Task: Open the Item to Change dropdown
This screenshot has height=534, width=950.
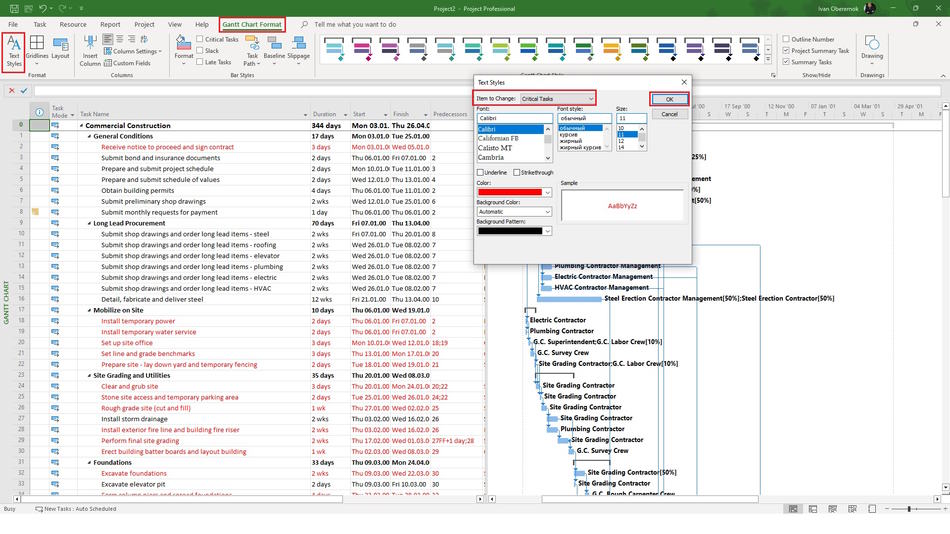Action: [x=558, y=99]
